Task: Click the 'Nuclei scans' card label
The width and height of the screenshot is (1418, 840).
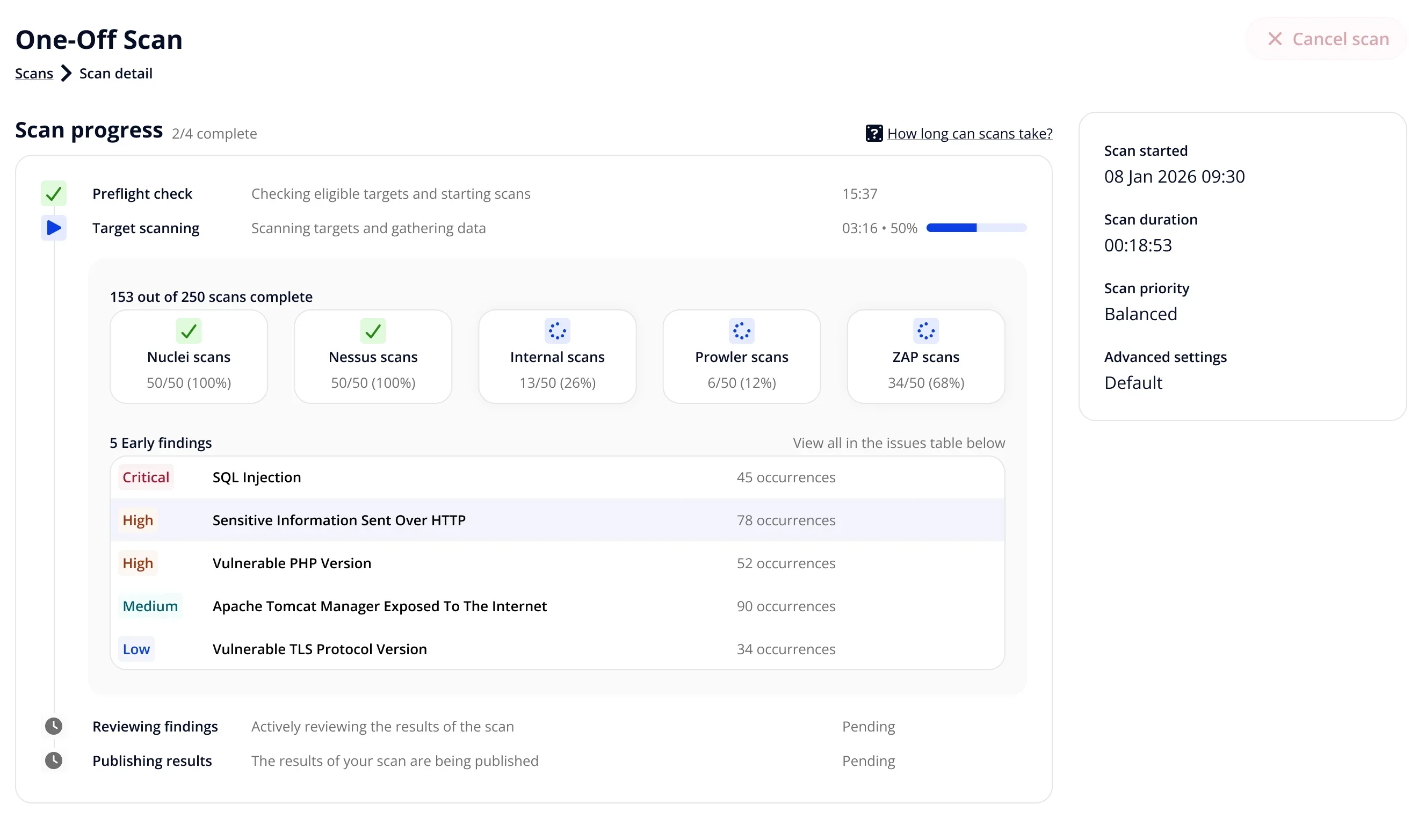Action: (189, 358)
